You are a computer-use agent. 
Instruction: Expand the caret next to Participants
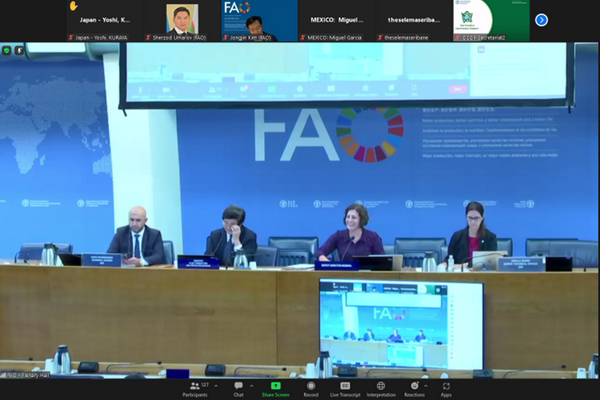click(216, 385)
